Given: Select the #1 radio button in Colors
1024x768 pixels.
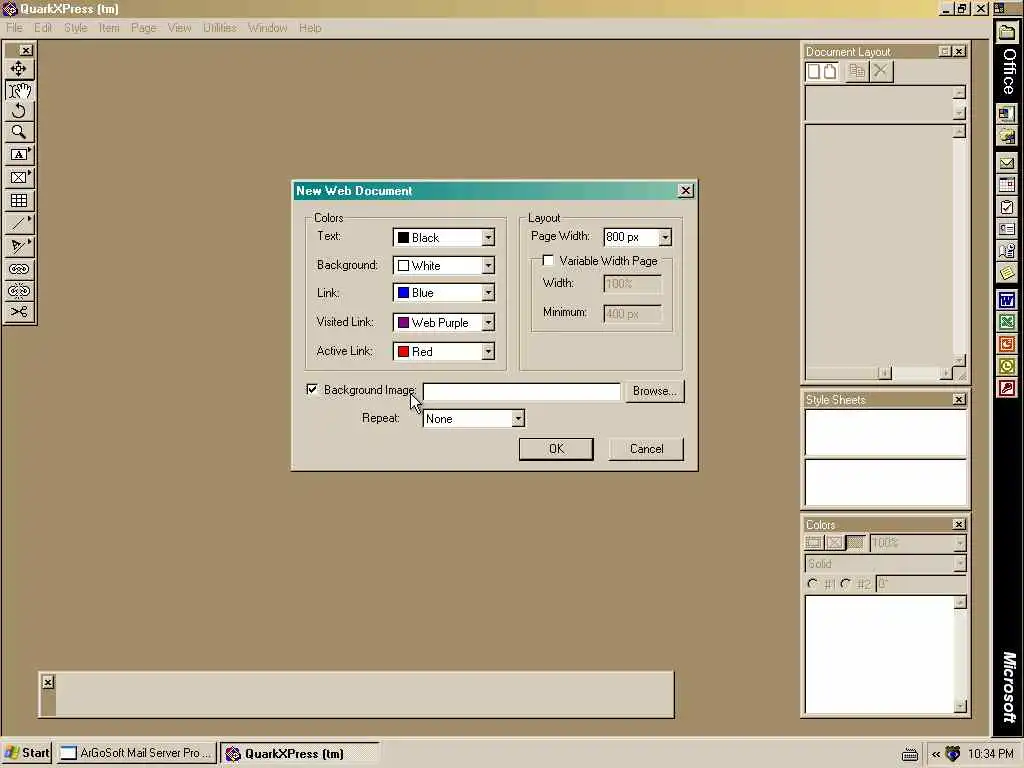Looking at the screenshot, I should pos(812,584).
